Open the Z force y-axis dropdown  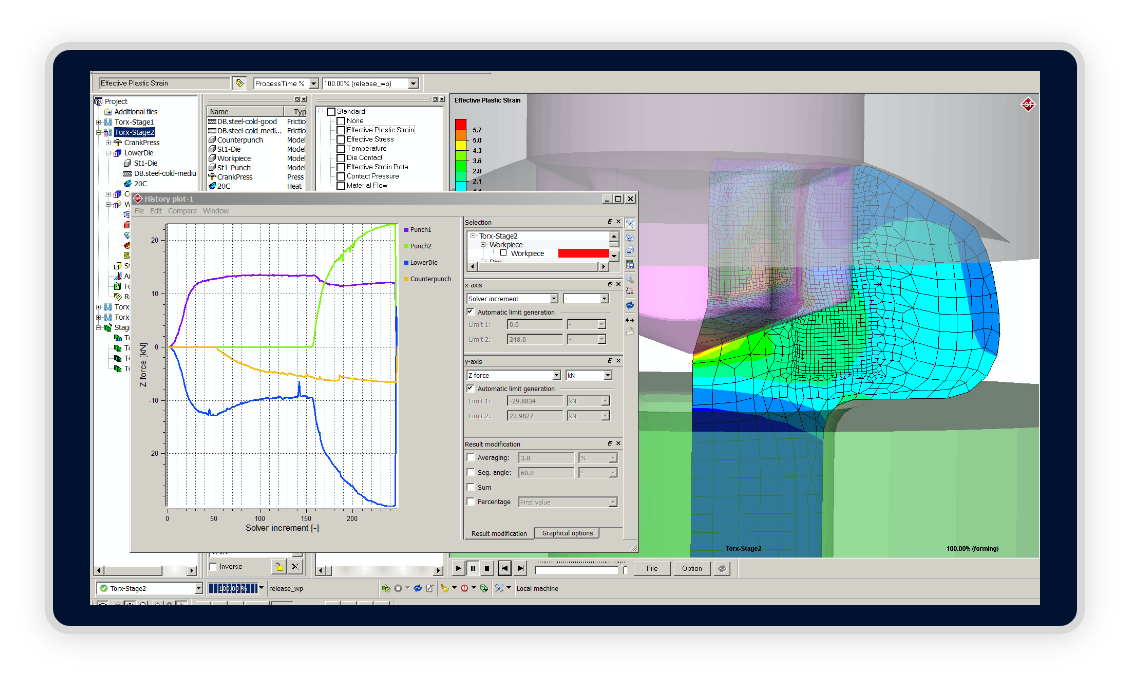coord(513,376)
